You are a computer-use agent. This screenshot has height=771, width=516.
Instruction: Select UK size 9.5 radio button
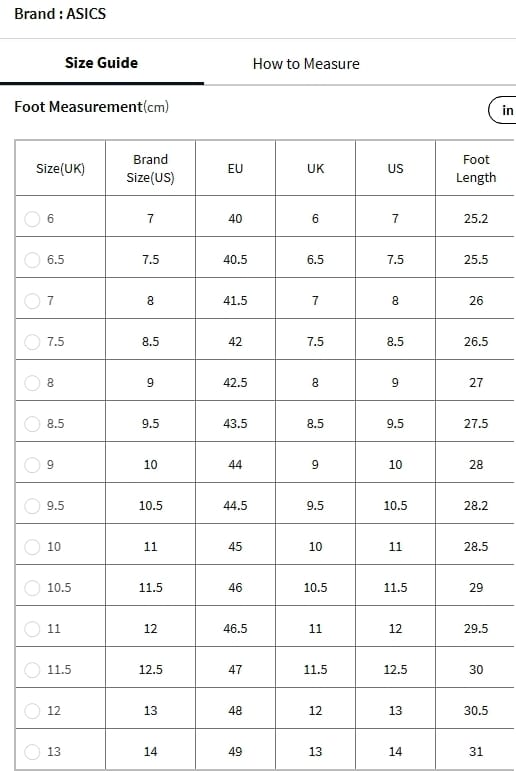tap(32, 505)
